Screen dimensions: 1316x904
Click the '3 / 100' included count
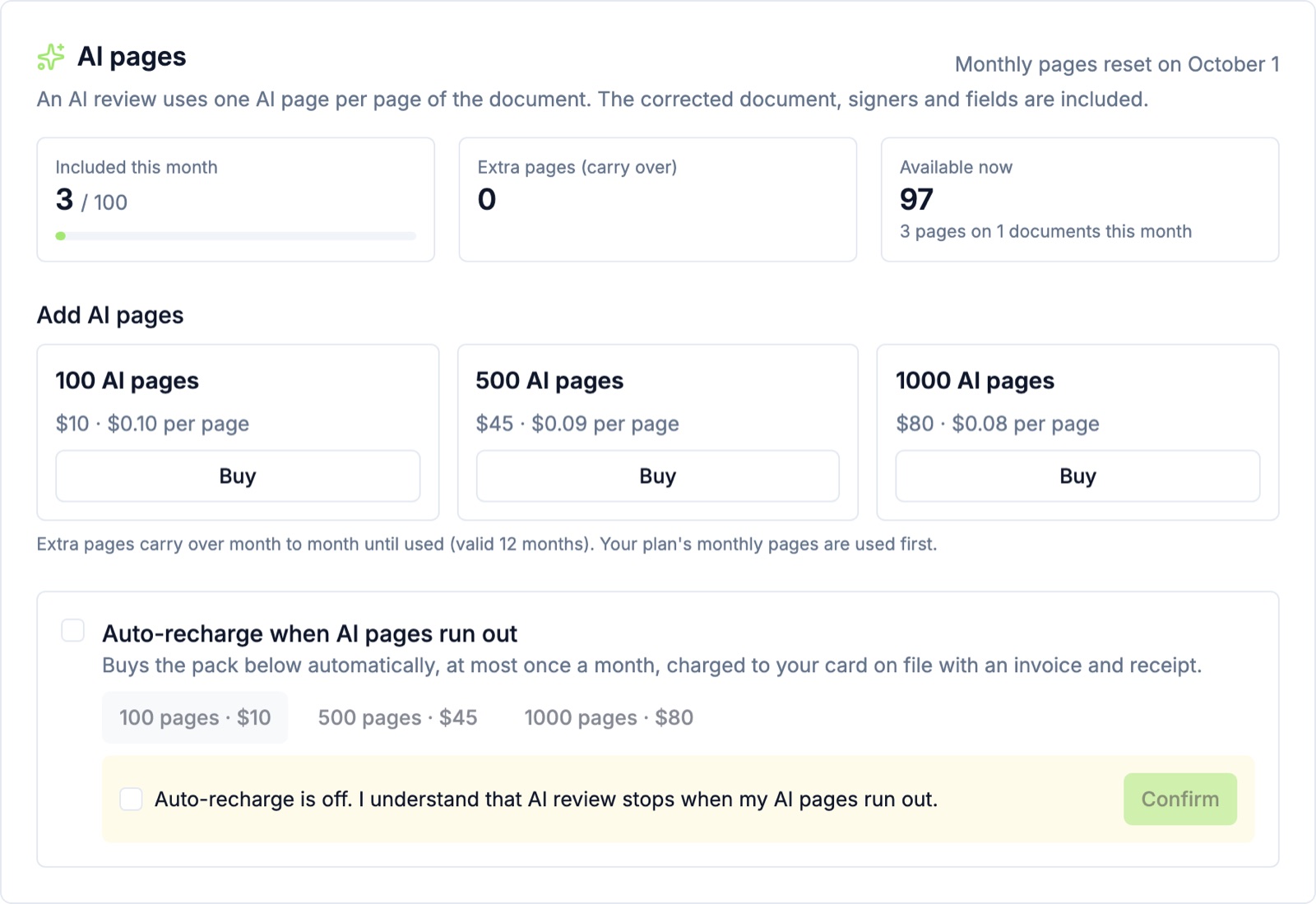(91, 200)
